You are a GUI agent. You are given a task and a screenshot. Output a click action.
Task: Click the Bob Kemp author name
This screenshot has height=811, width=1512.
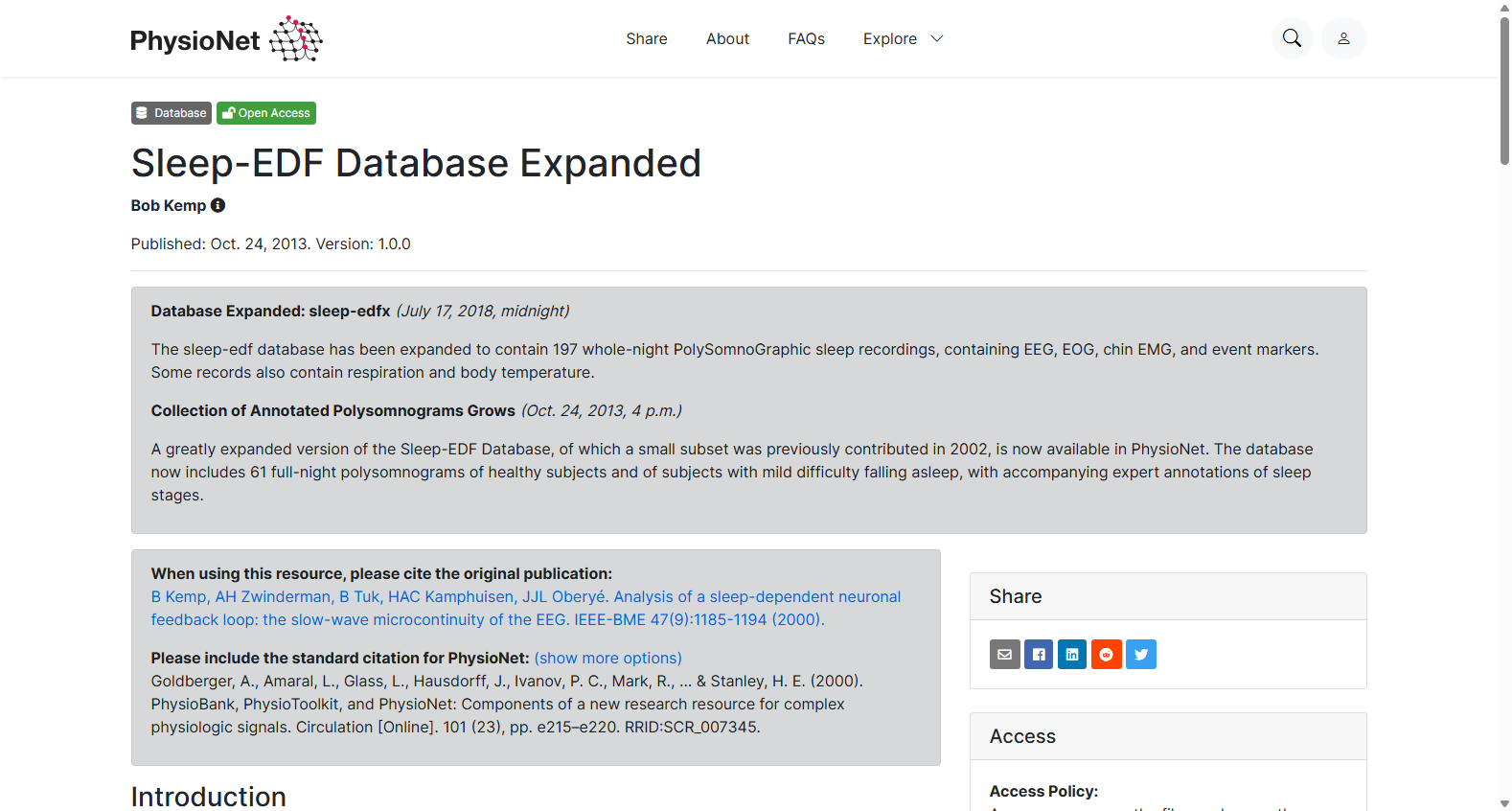click(169, 205)
